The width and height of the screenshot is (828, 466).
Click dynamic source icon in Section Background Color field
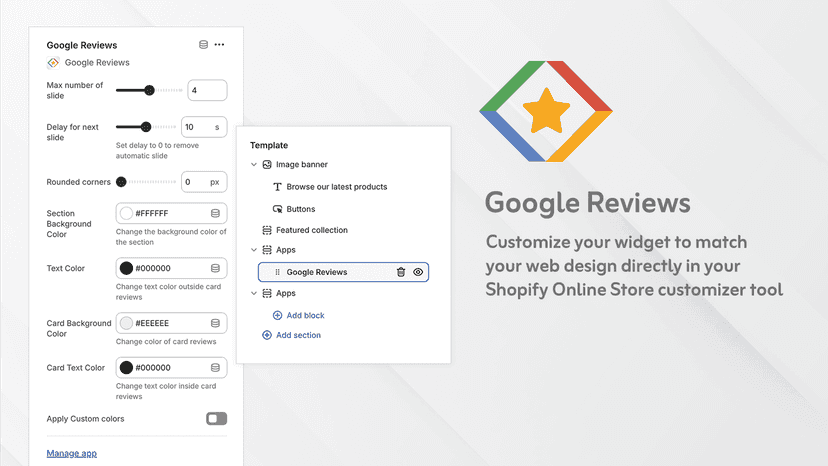click(x=215, y=213)
